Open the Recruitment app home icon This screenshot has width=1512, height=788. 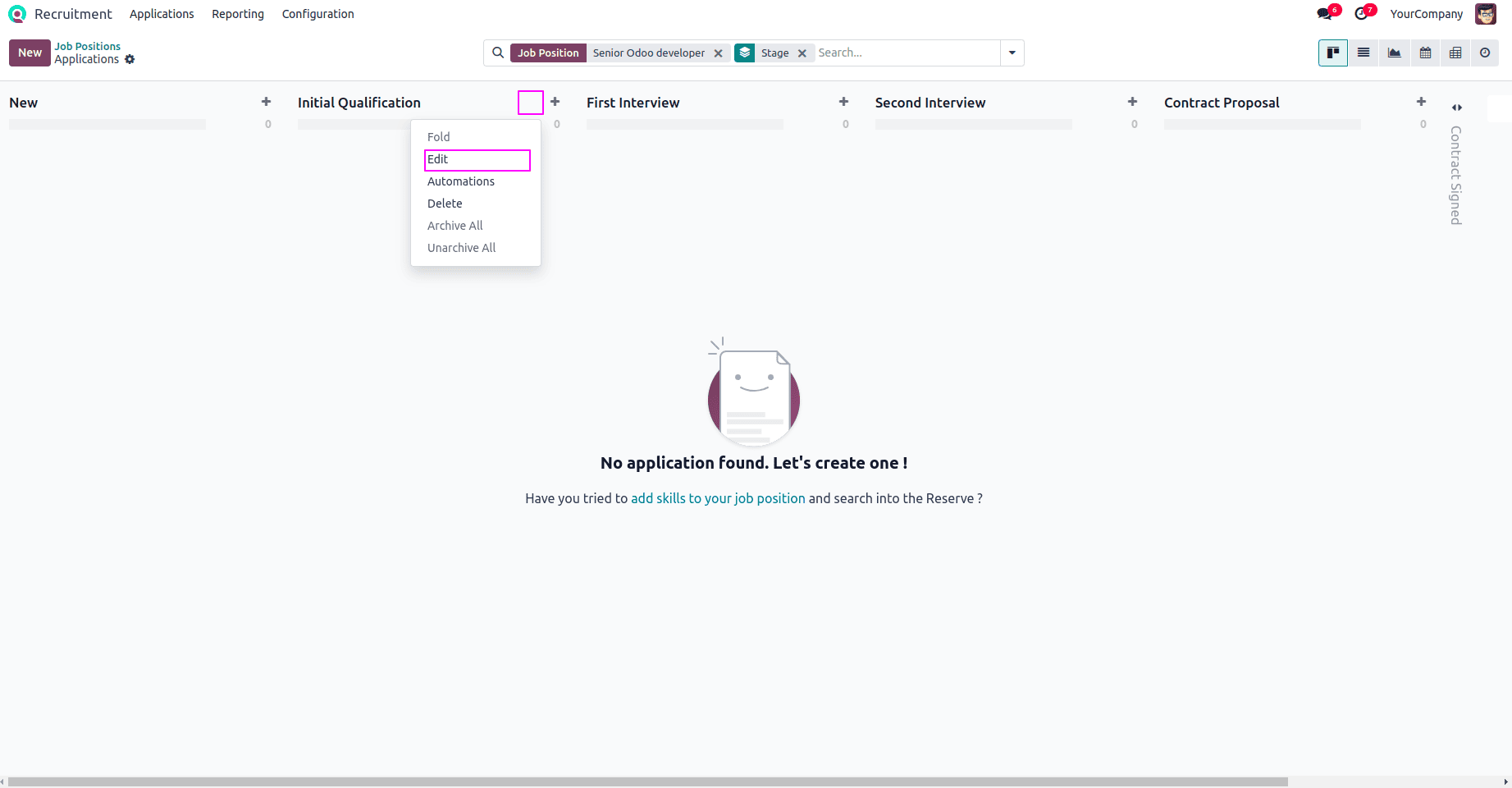coord(17,14)
